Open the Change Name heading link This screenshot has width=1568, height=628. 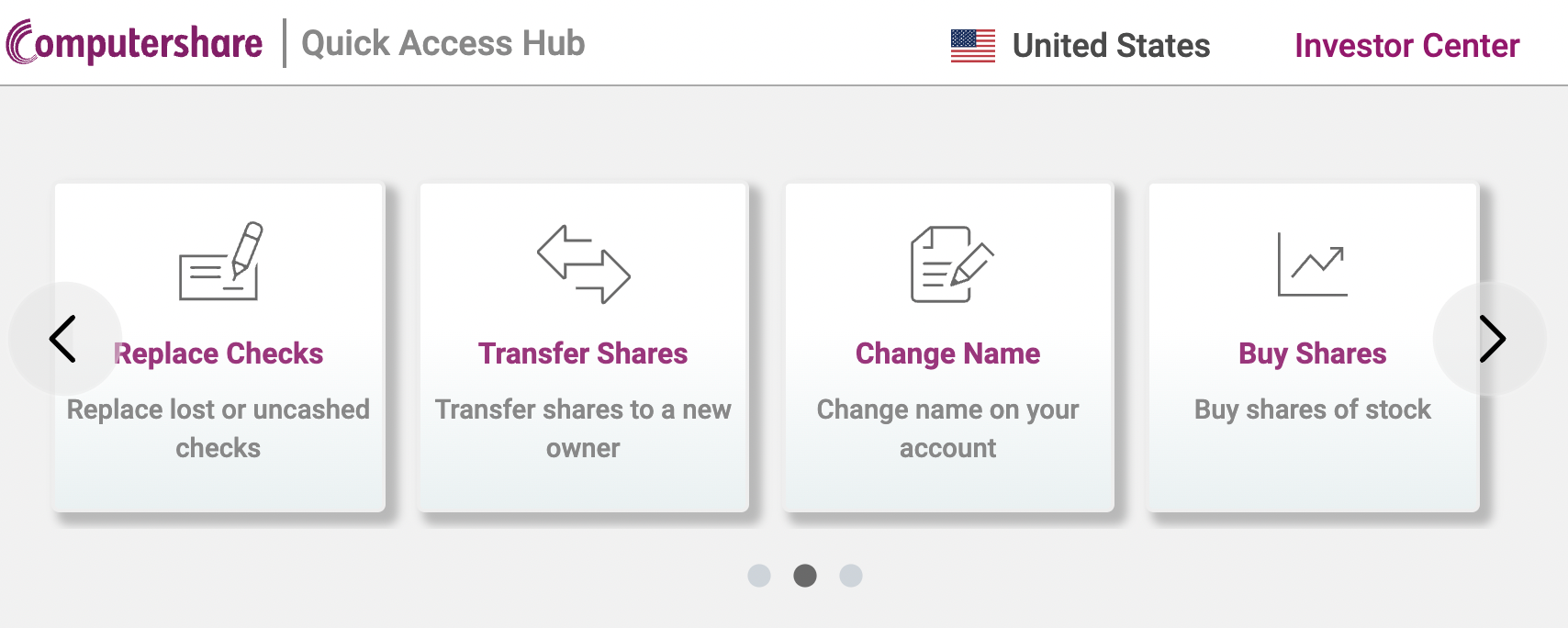(947, 353)
